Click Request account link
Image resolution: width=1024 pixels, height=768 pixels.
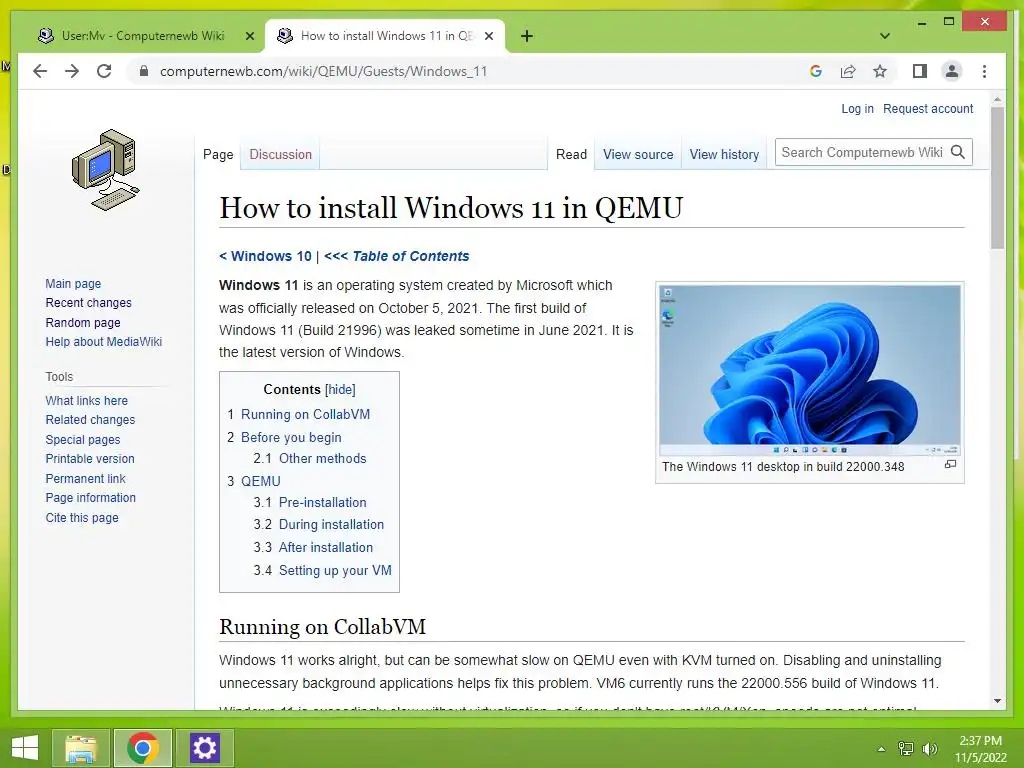928,108
